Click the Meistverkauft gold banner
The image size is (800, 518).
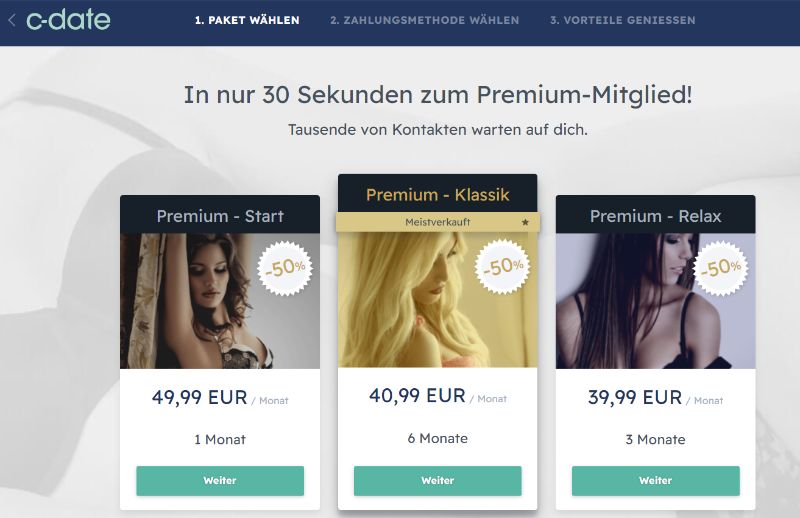[438, 223]
